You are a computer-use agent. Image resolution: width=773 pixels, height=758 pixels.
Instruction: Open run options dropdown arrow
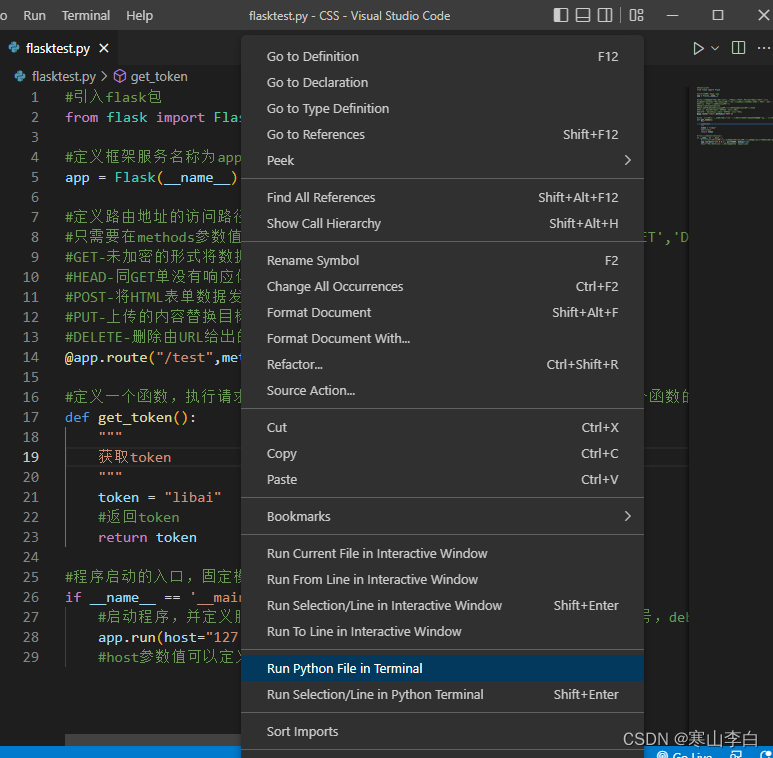pyautogui.click(x=715, y=48)
